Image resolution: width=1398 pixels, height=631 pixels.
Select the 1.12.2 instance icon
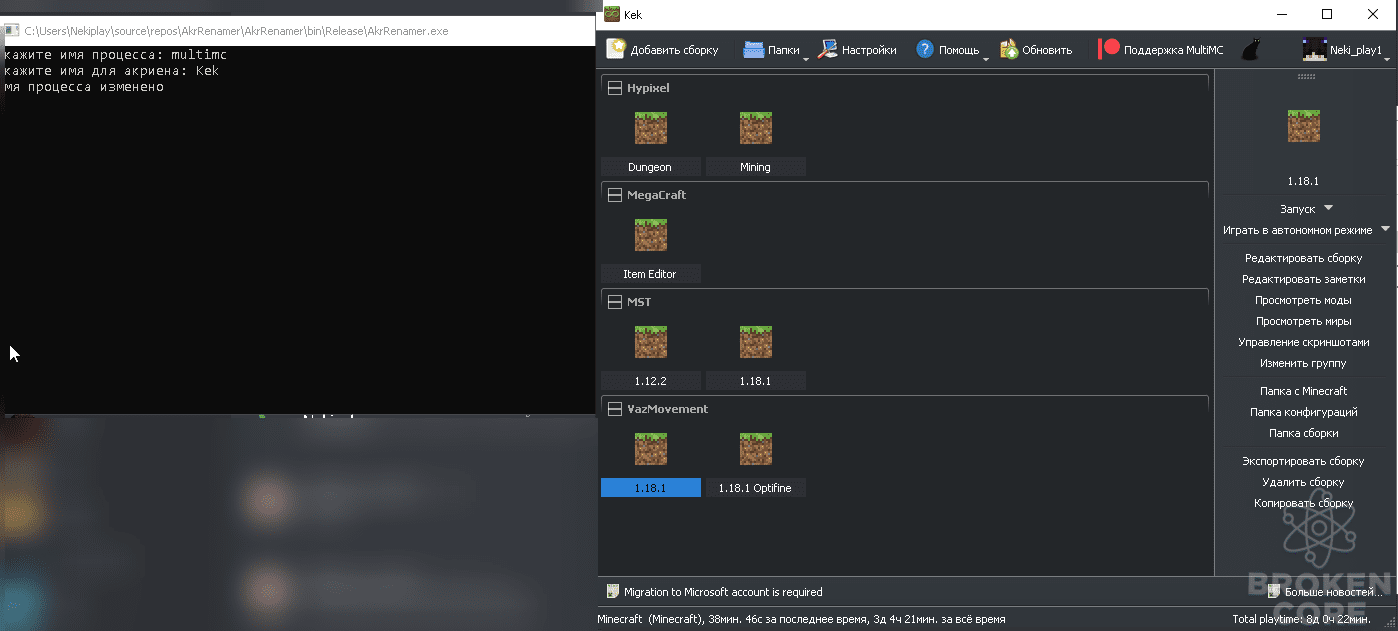[x=651, y=342]
